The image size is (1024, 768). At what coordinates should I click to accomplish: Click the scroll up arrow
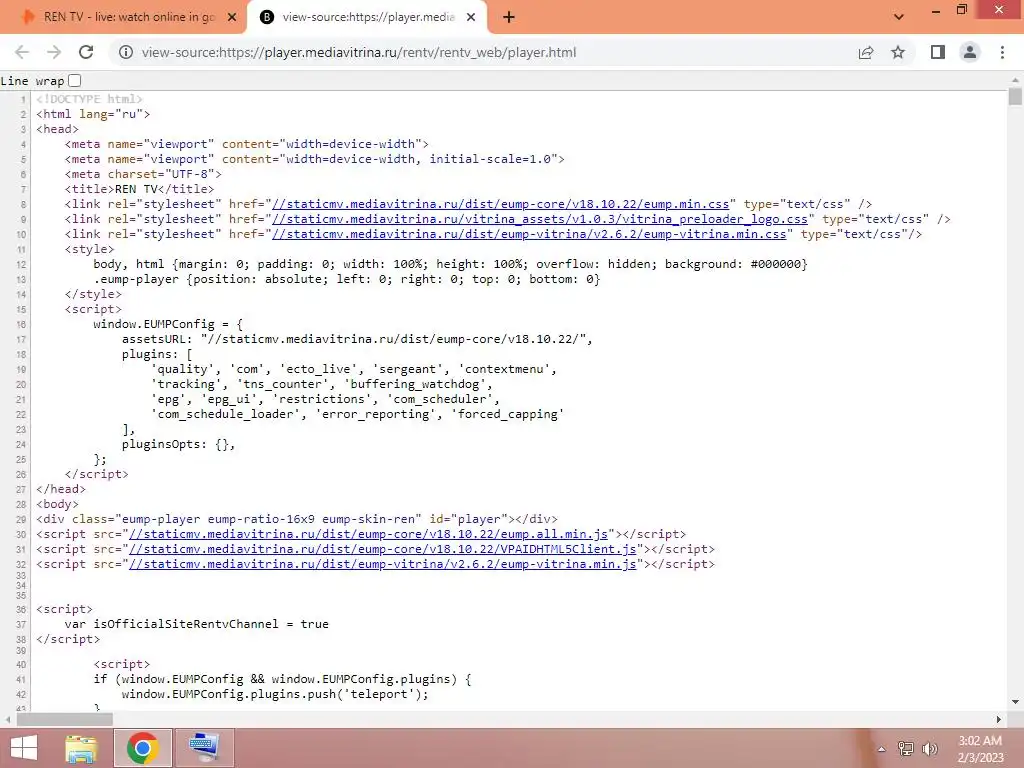pyautogui.click(x=1015, y=80)
